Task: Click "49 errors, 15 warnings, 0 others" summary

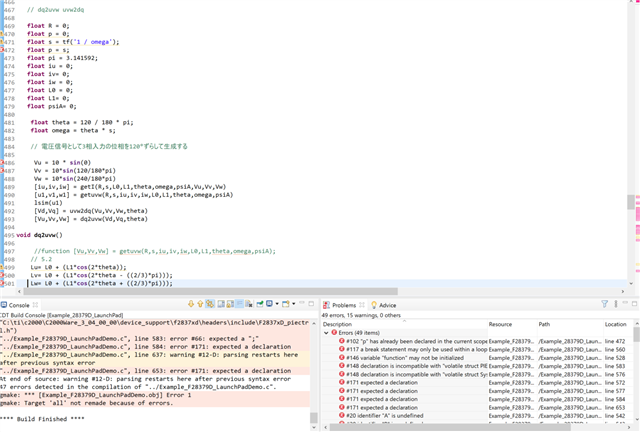Action: point(361,315)
